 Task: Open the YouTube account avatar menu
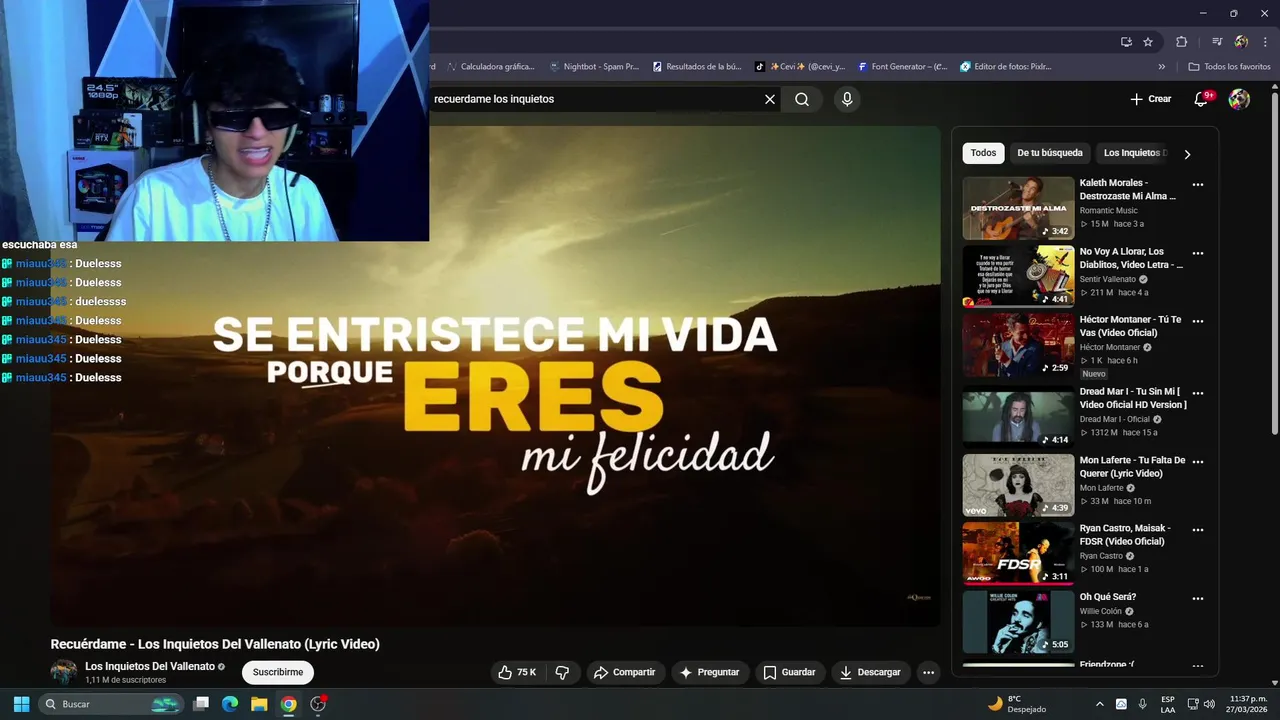(1239, 99)
